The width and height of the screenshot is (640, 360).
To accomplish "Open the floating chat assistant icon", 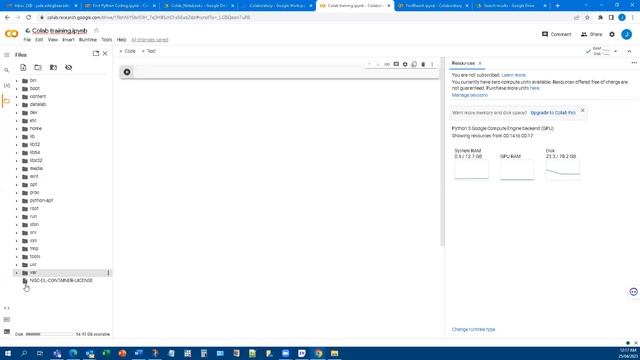I will pyautogui.click(x=633, y=292).
